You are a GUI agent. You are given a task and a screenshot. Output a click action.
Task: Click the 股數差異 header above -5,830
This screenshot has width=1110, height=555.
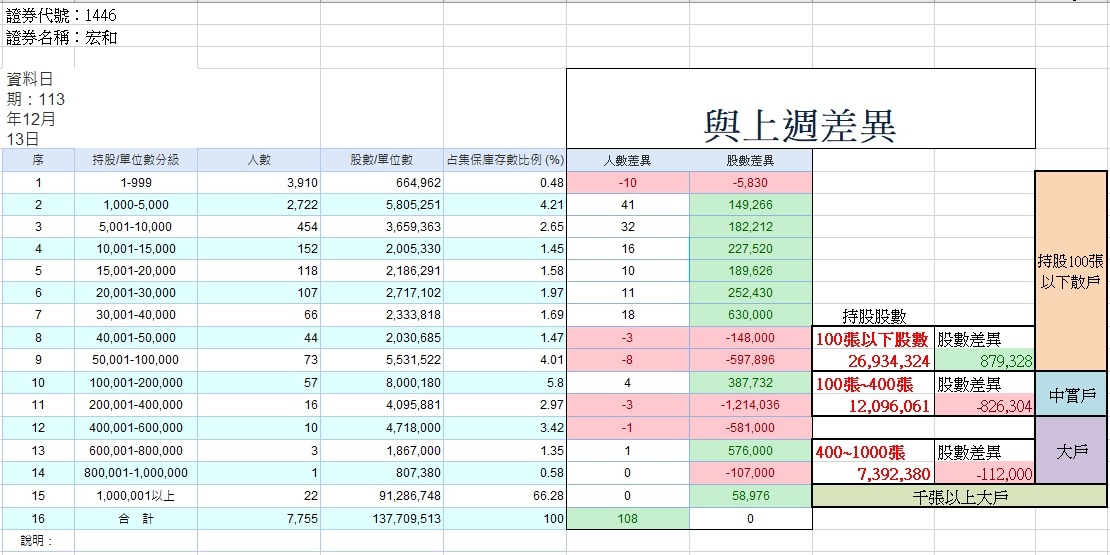(750, 160)
